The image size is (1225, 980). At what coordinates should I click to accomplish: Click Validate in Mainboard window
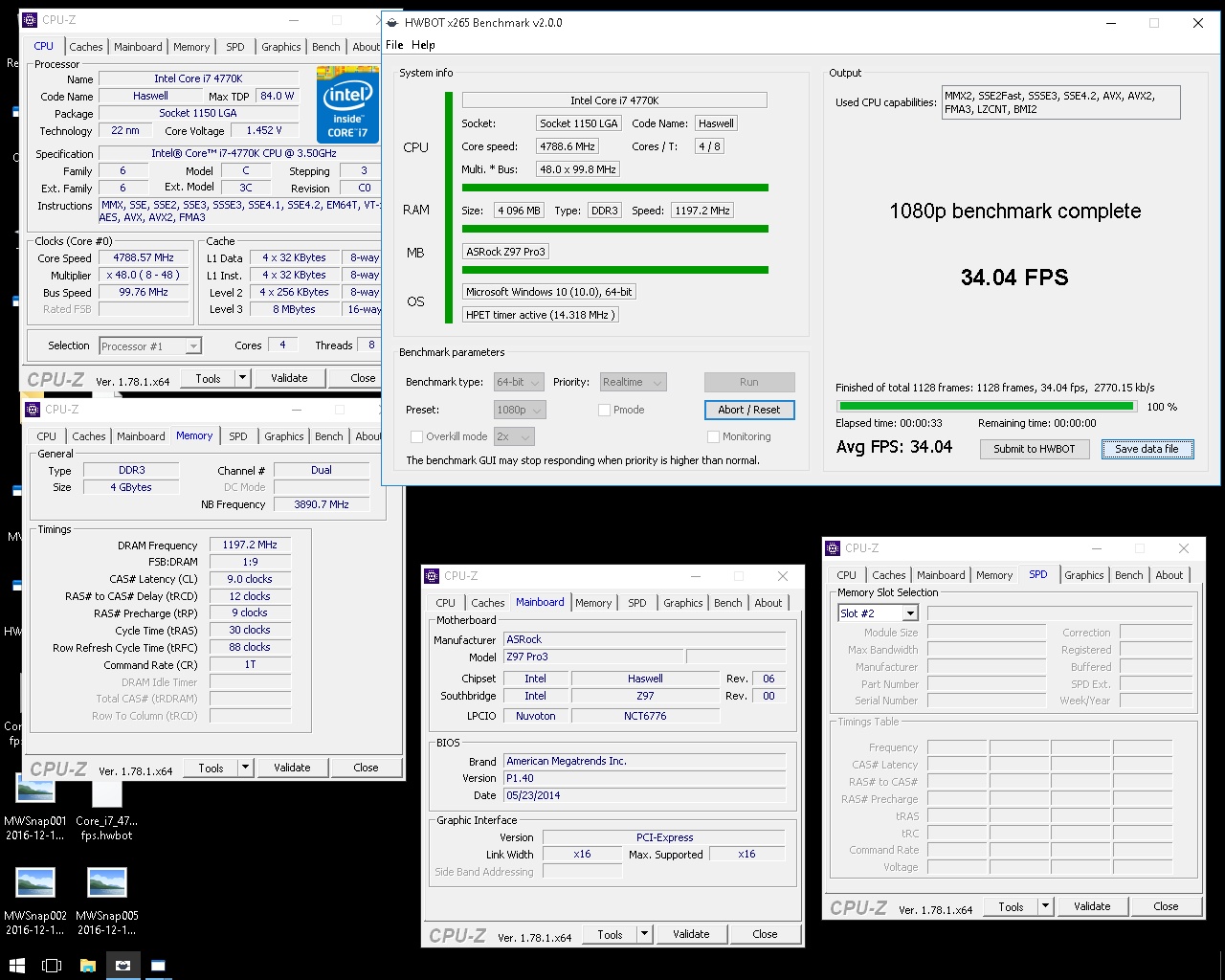[x=691, y=935]
